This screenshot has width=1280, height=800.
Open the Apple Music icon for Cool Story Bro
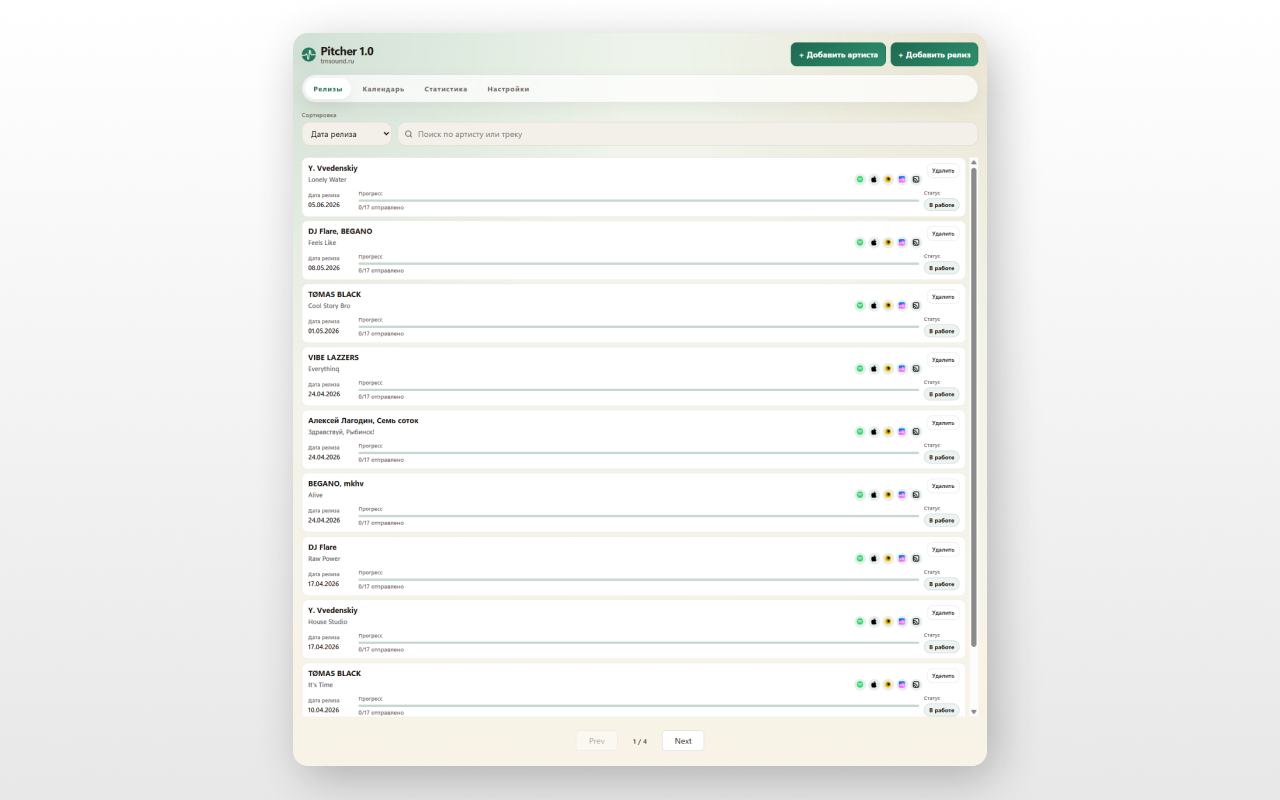873,305
